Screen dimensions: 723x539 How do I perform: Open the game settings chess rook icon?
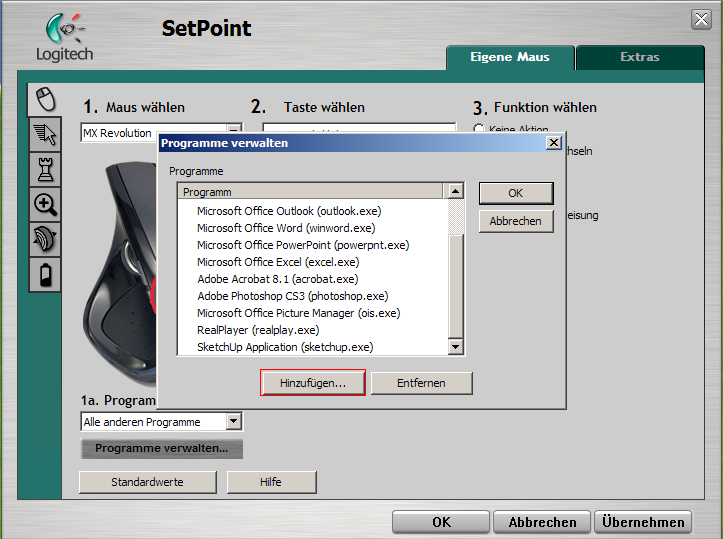click(x=45, y=170)
